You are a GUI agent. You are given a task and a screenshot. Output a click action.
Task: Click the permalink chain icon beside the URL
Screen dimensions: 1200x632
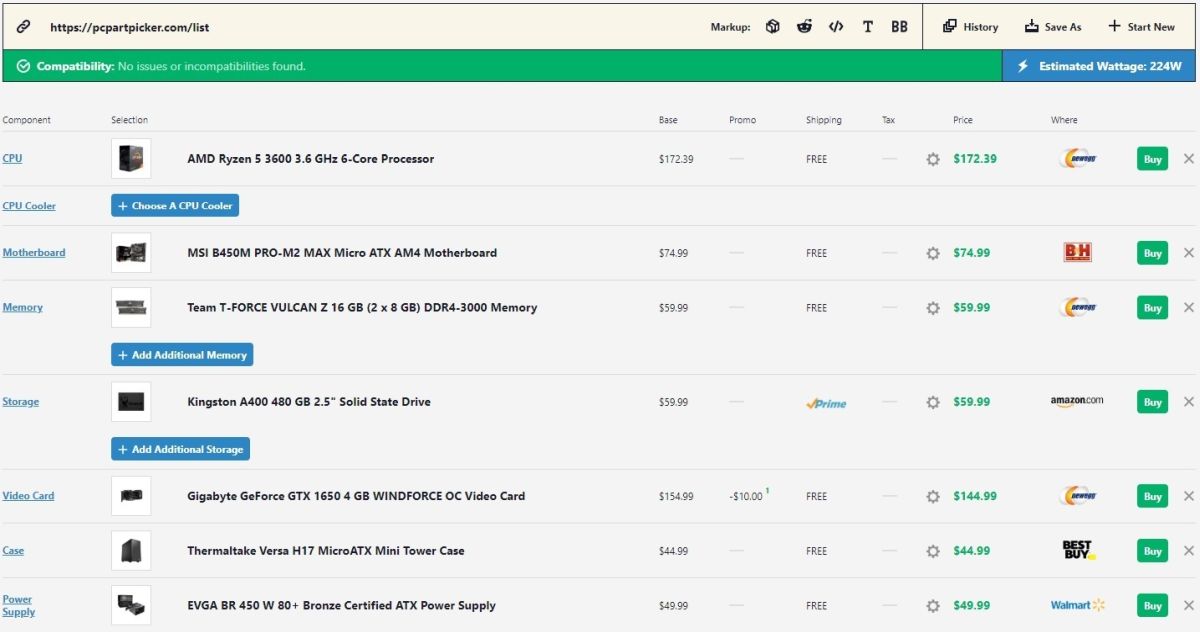pos(24,27)
